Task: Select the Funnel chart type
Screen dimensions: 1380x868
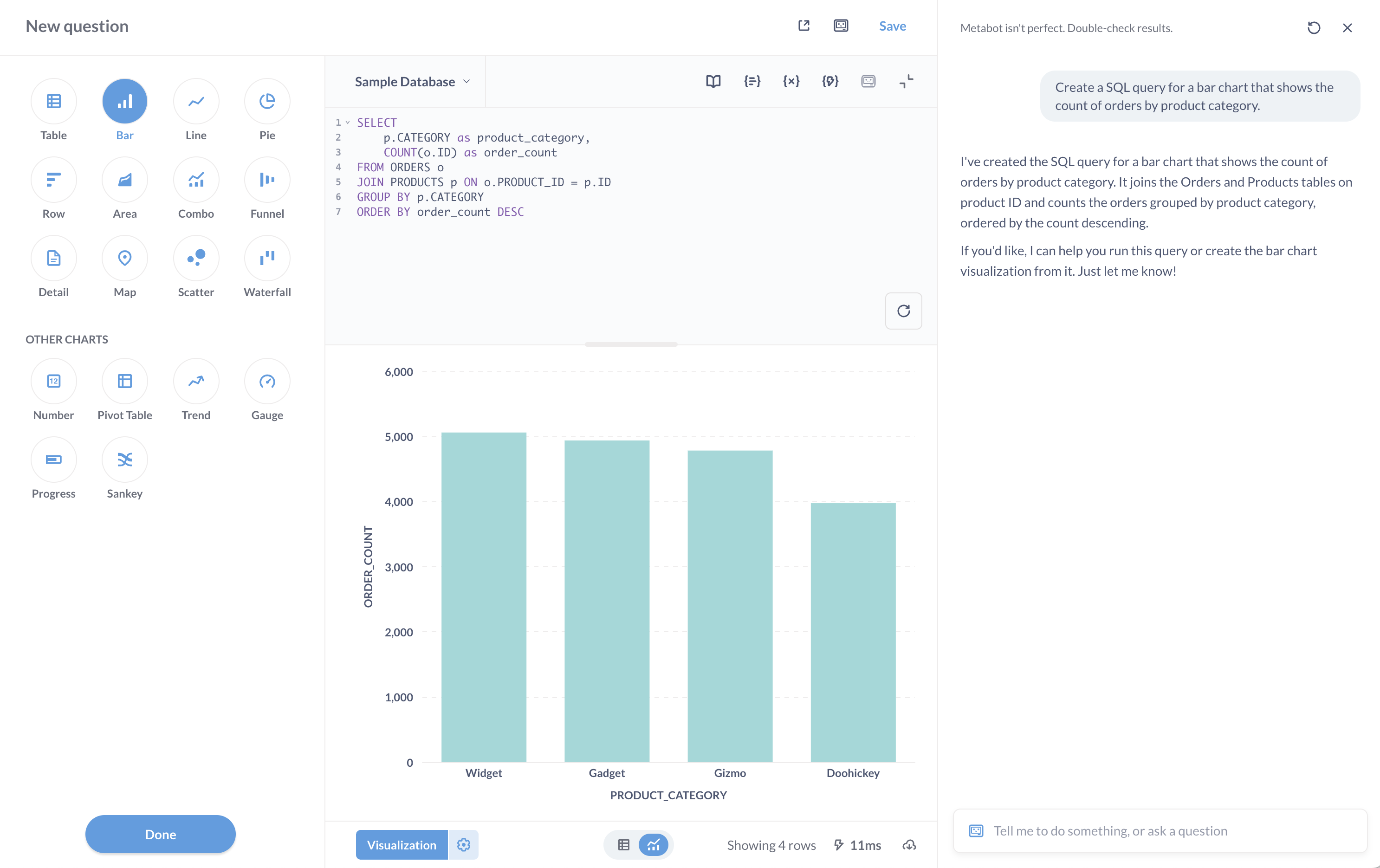Action: [x=266, y=179]
